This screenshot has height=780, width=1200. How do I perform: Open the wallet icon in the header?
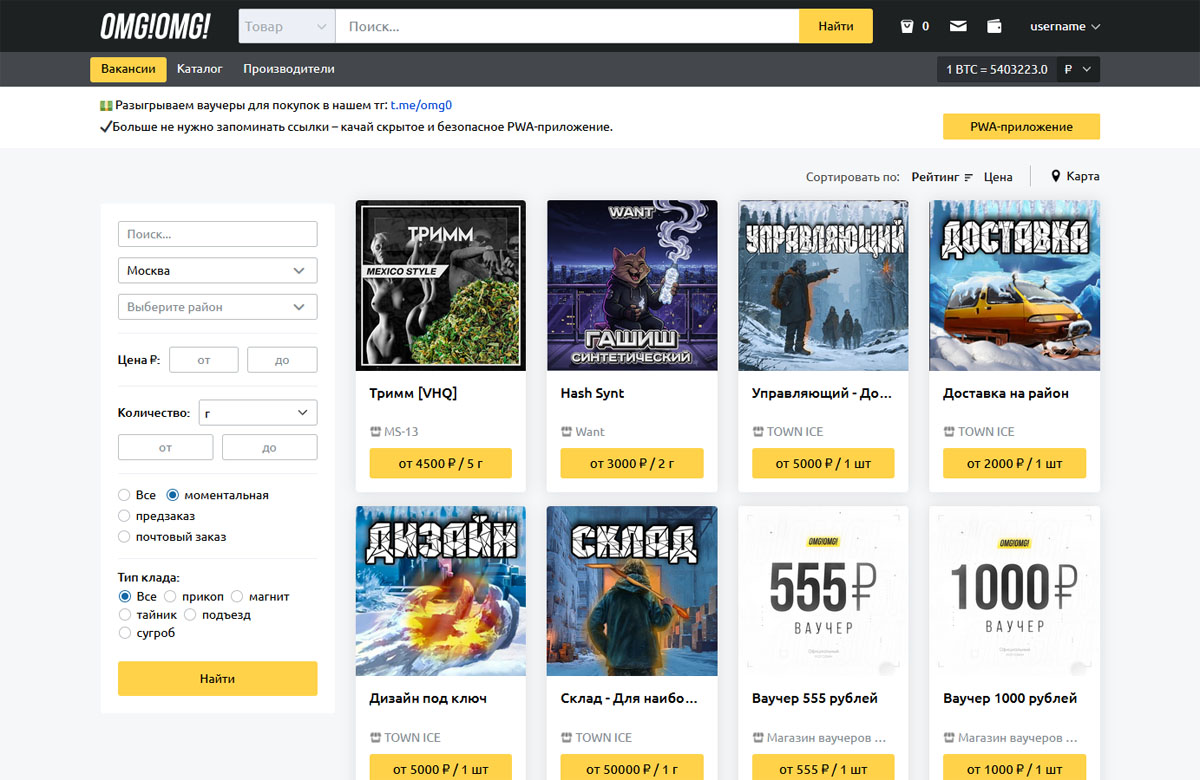(994, 26)
